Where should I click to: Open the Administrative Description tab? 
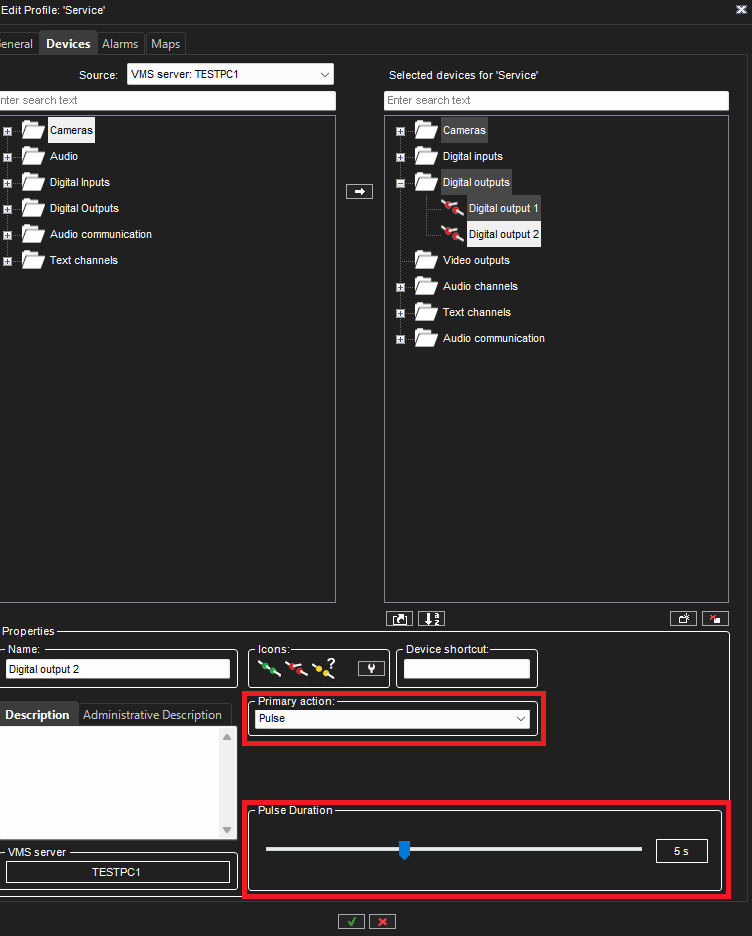(x=152, y=715)
